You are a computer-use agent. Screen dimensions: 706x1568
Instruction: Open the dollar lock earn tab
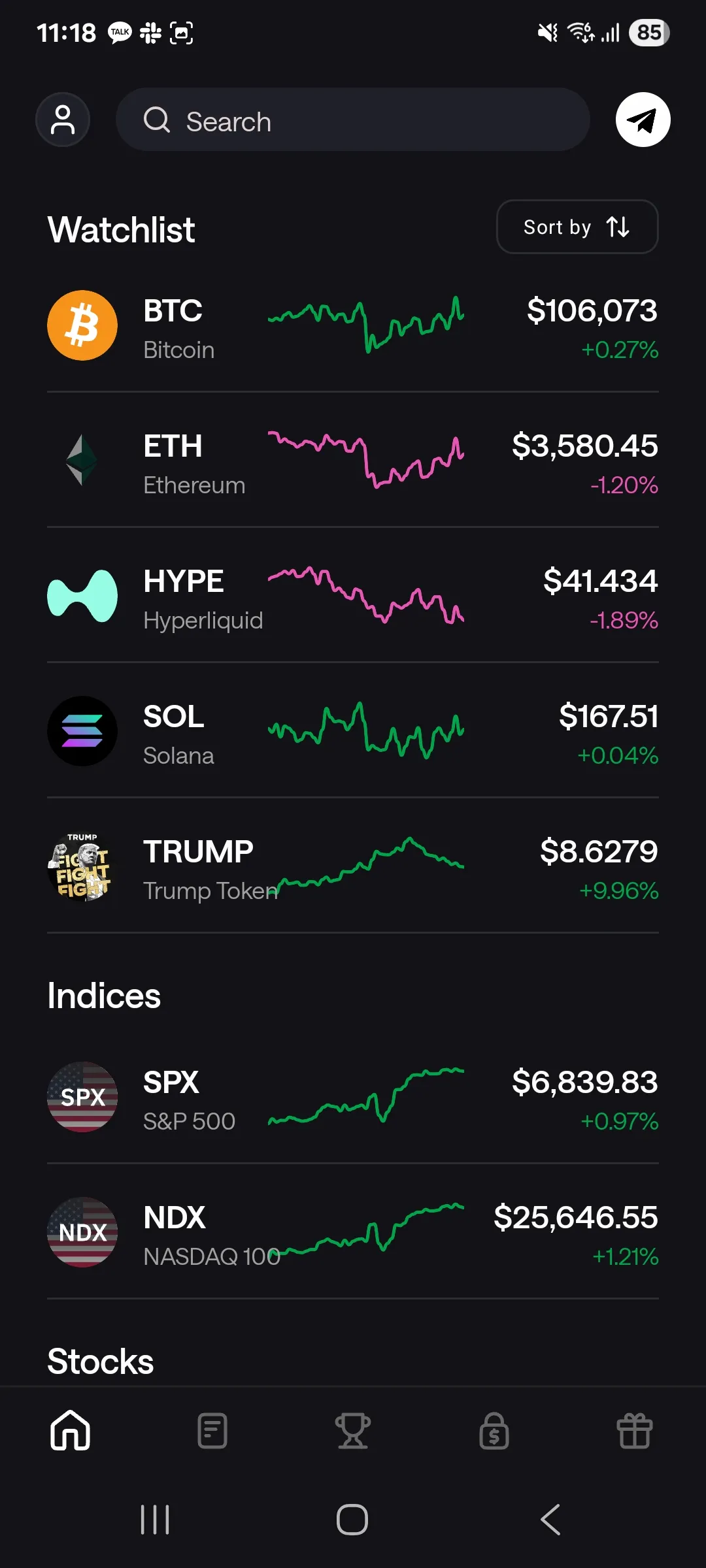494,1431
